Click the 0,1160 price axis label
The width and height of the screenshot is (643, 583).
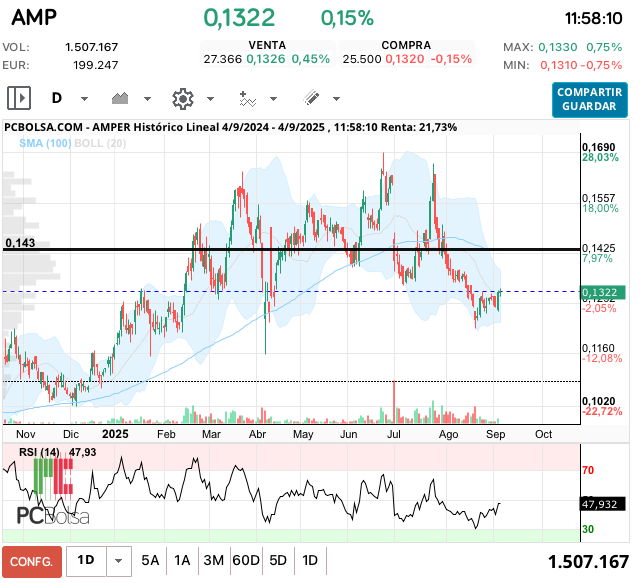pyautogui.click(x=599, y=348)
